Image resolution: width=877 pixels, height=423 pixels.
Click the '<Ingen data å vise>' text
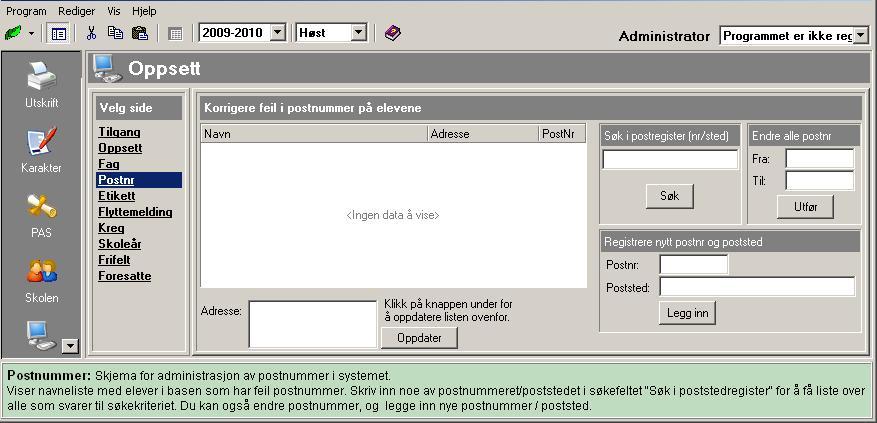point(393,215)
